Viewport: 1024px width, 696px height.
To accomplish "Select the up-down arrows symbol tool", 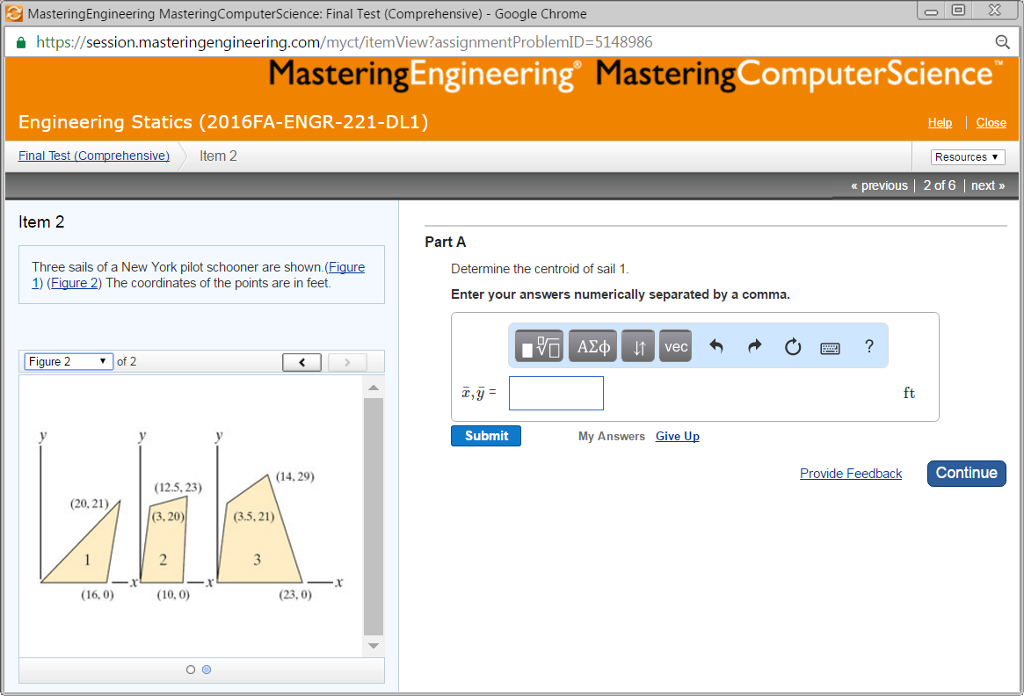I will [x=638, y=345].
